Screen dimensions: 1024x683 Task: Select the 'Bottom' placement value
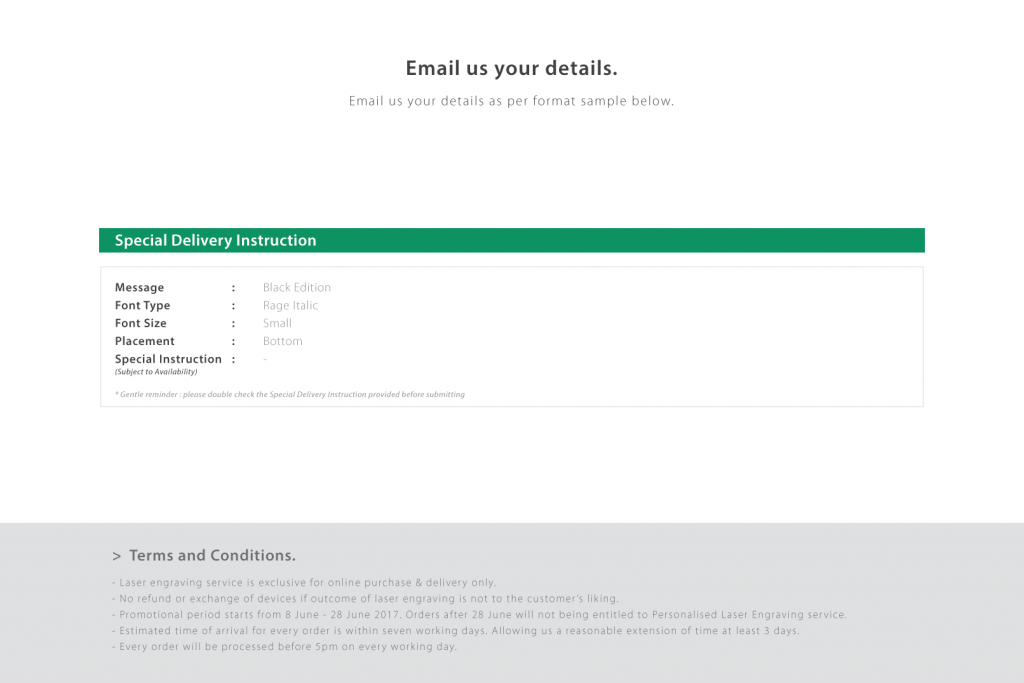tap(282, 341)
